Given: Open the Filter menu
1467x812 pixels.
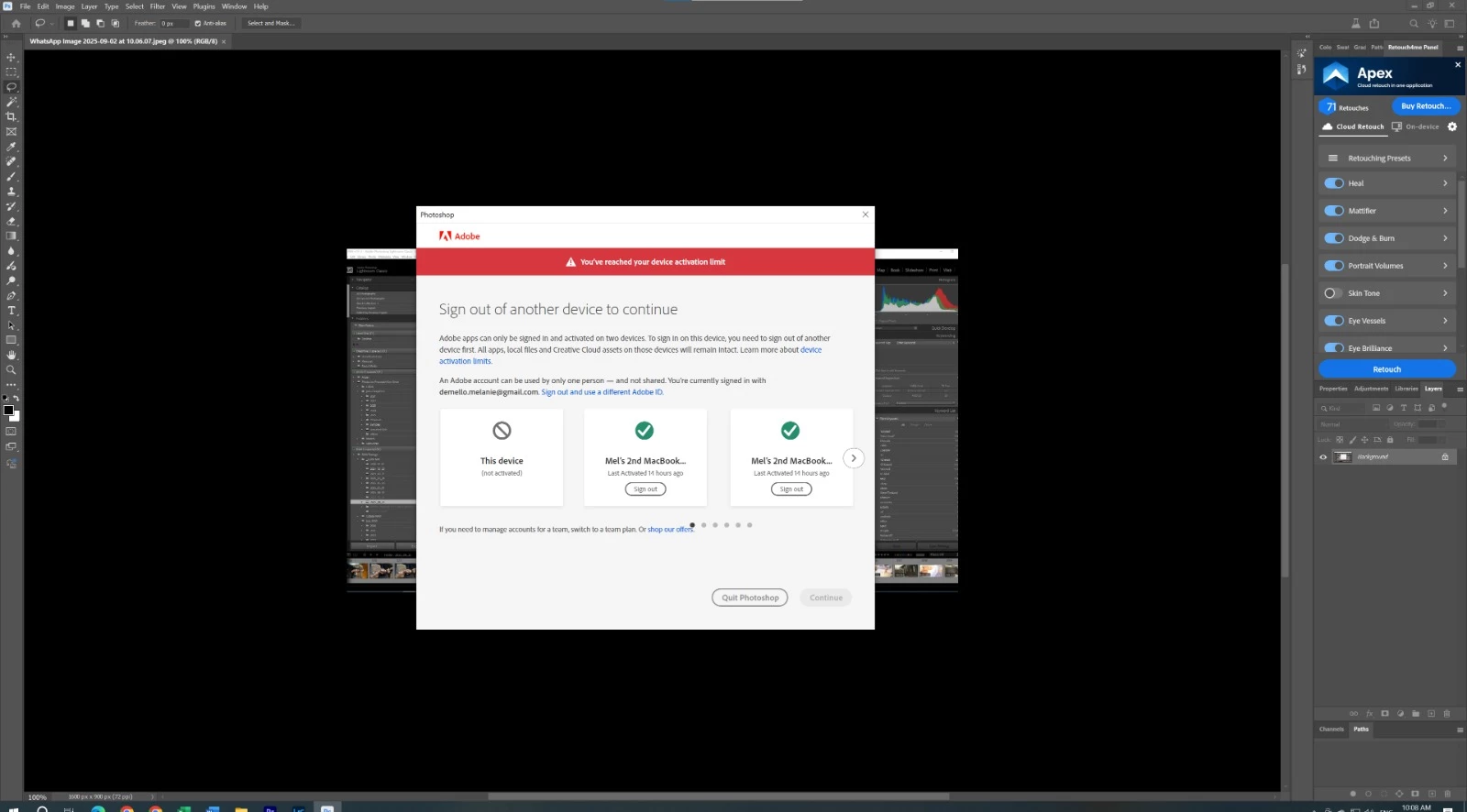Looking at the screenshot, I should [158, 6].
